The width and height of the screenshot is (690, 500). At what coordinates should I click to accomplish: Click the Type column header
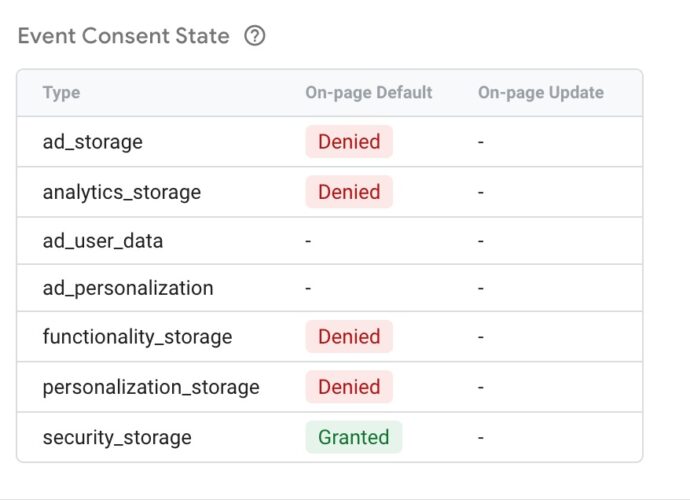(61, 93)
